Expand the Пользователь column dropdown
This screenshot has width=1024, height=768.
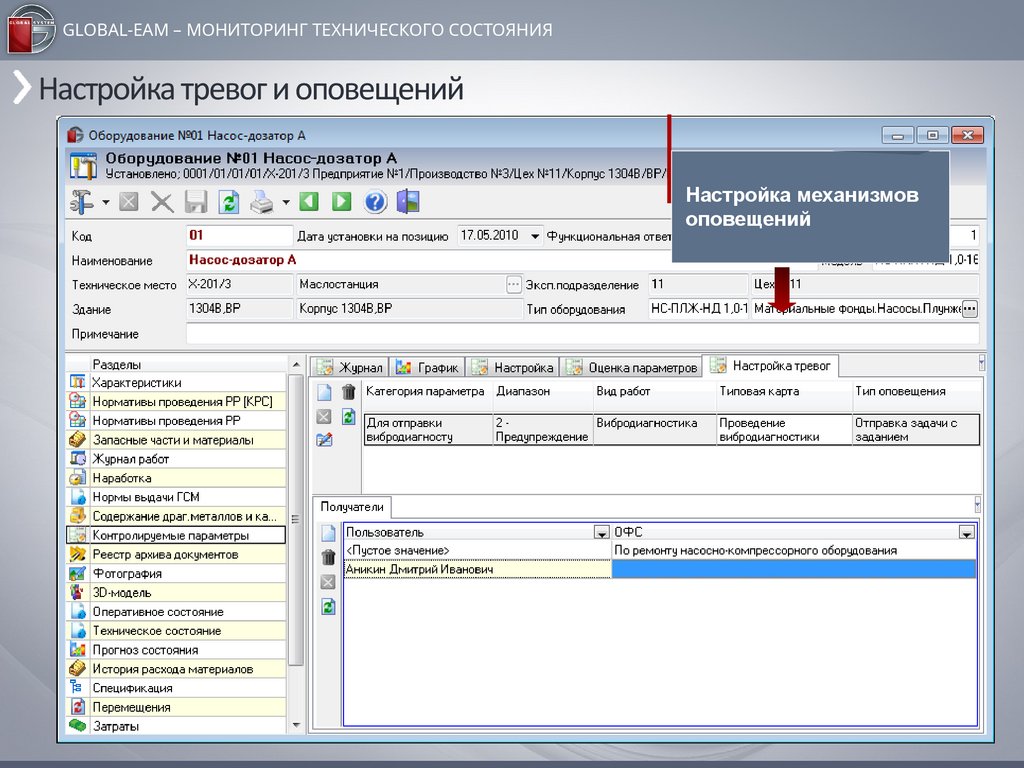[x=601, y=533]
